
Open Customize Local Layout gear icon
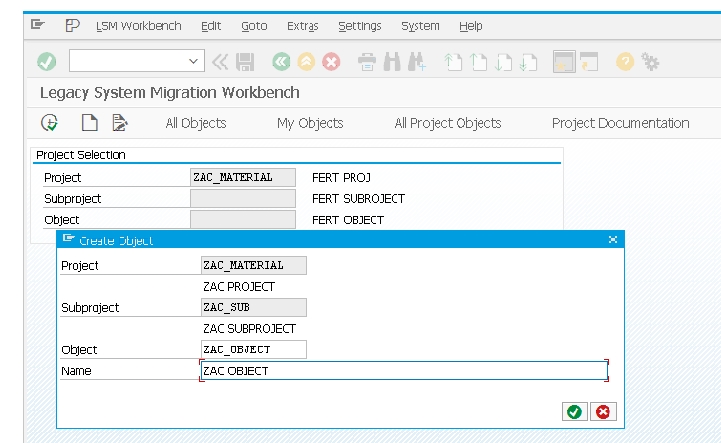tap(650, 62)
